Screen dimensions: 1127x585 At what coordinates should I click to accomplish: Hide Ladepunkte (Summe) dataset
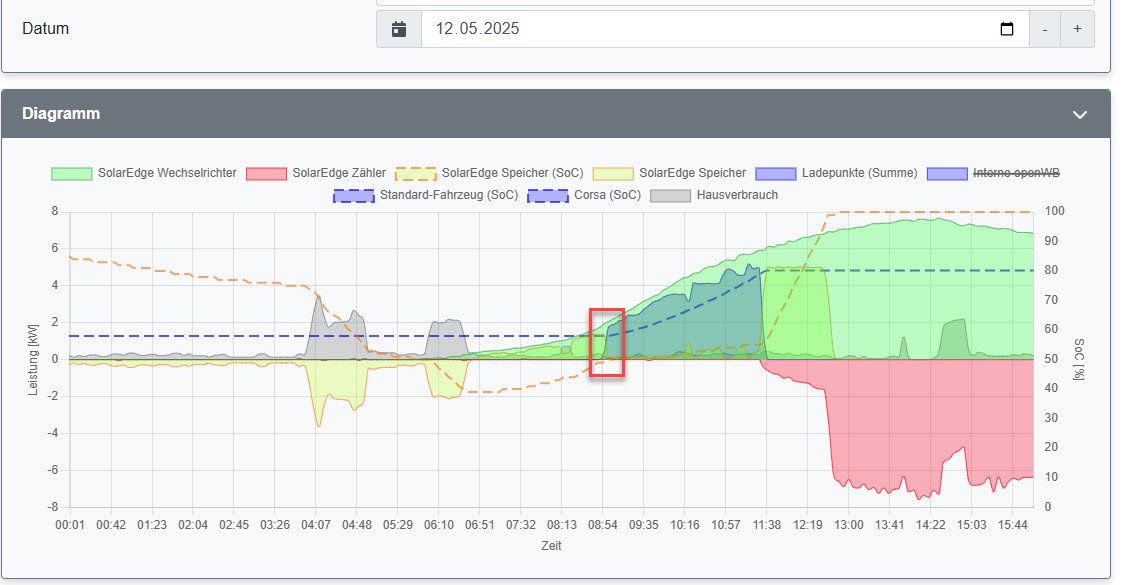[x=837, y=173]
